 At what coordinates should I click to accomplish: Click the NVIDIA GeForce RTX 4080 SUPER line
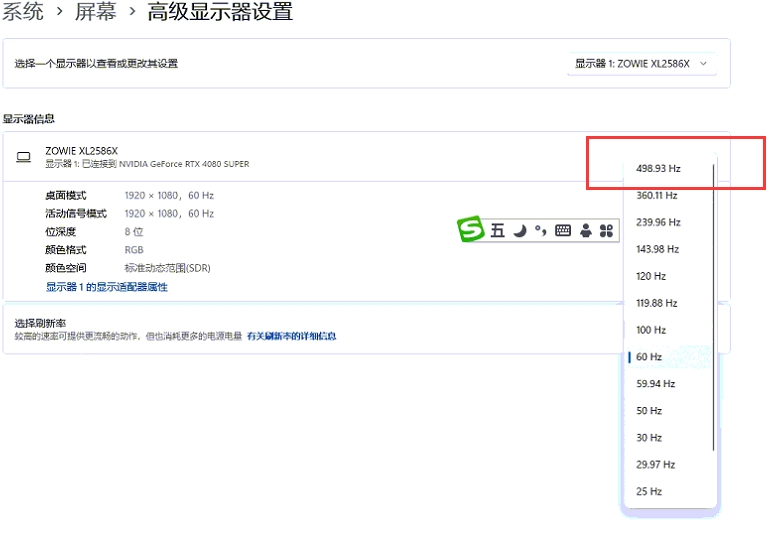coord(147,164)
